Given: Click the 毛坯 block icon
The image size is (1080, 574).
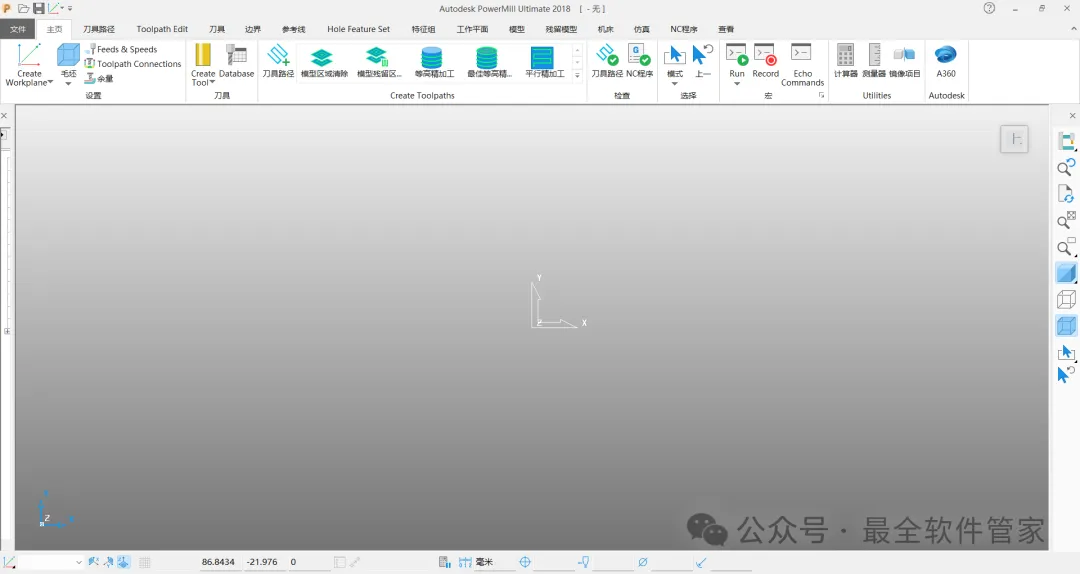Looking at the screenshot, I should (68, 57).
